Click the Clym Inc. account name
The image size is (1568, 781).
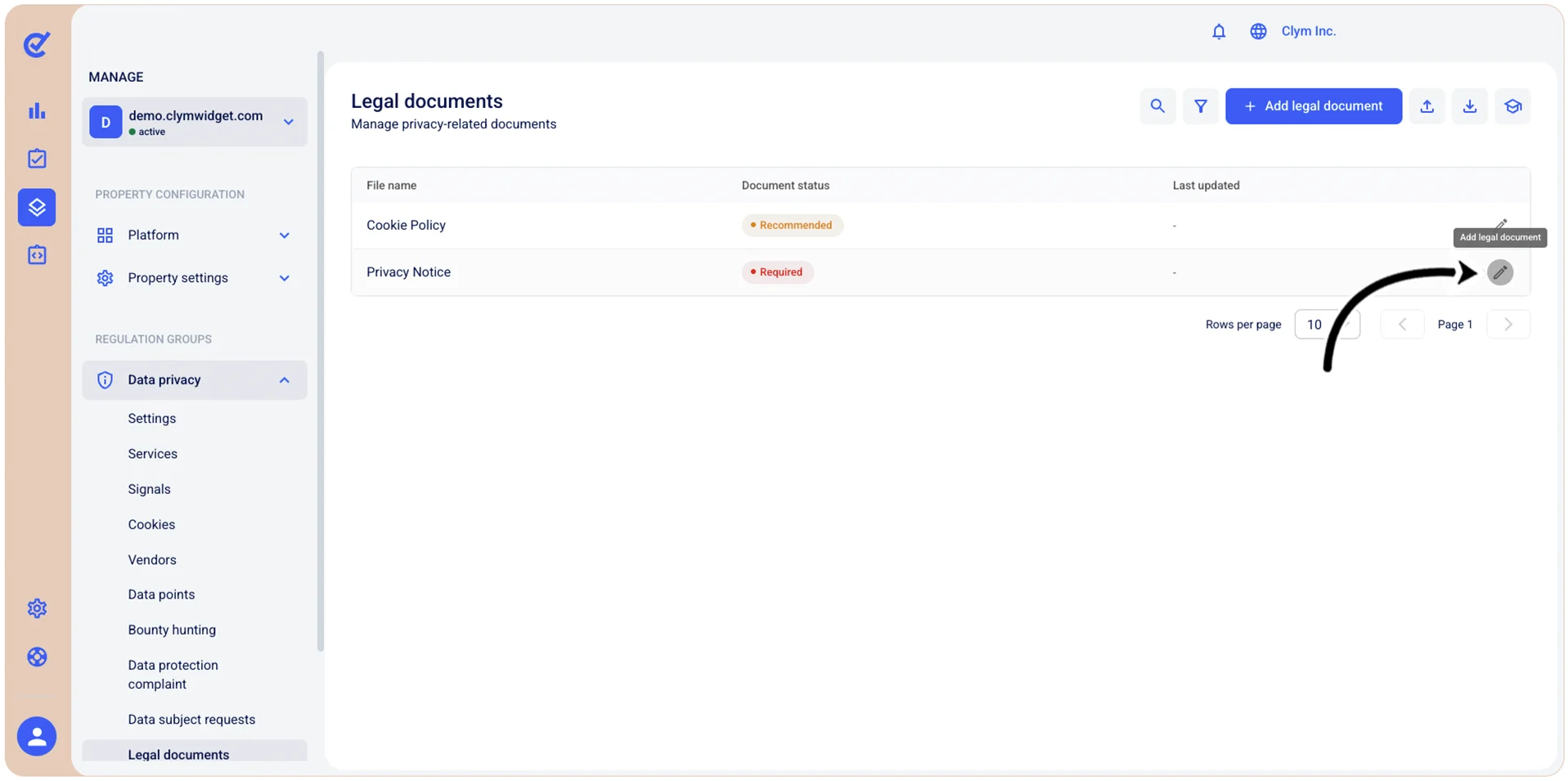tap(1309, 31)
